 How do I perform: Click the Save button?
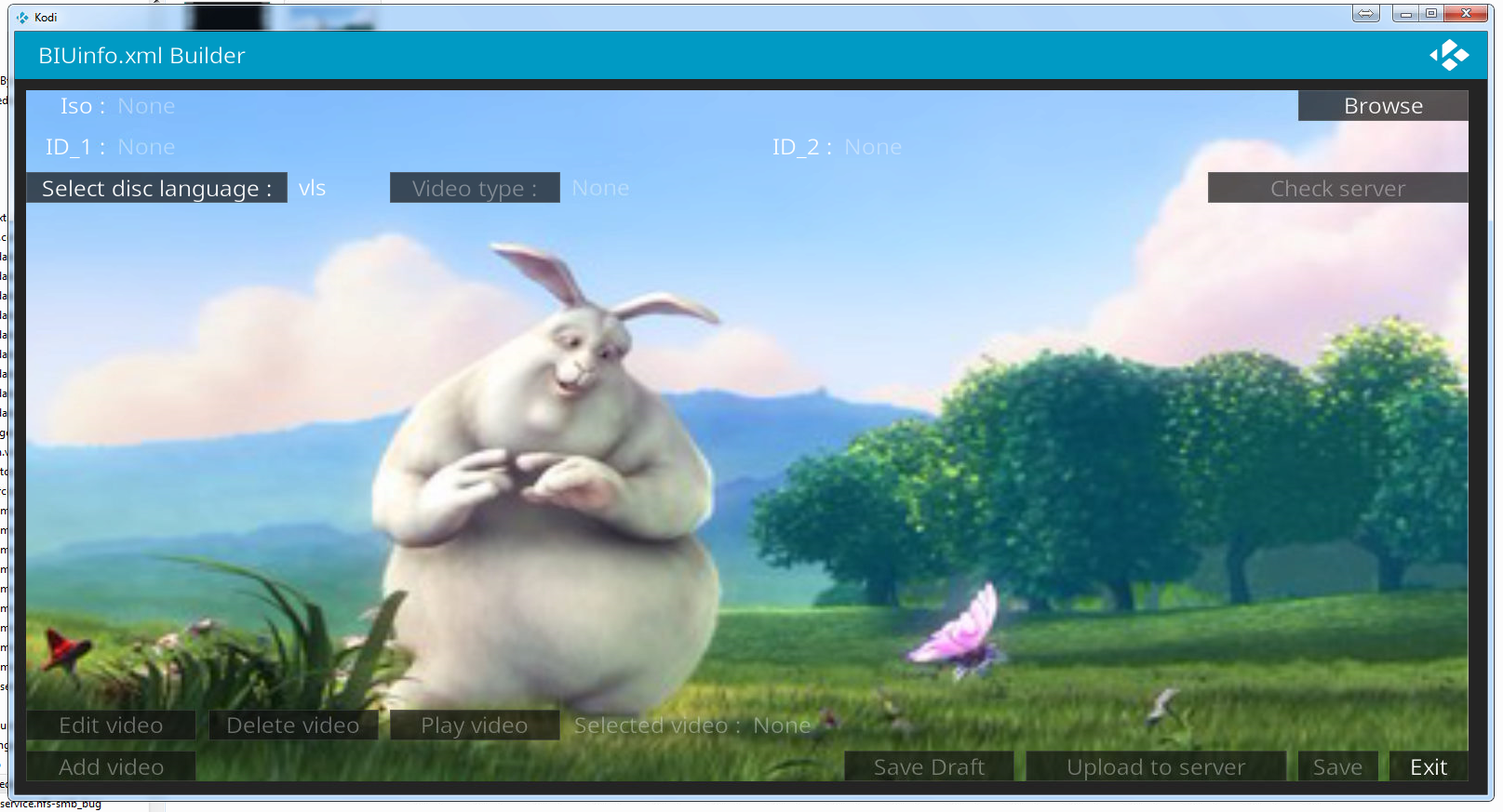coord(1337,767)
